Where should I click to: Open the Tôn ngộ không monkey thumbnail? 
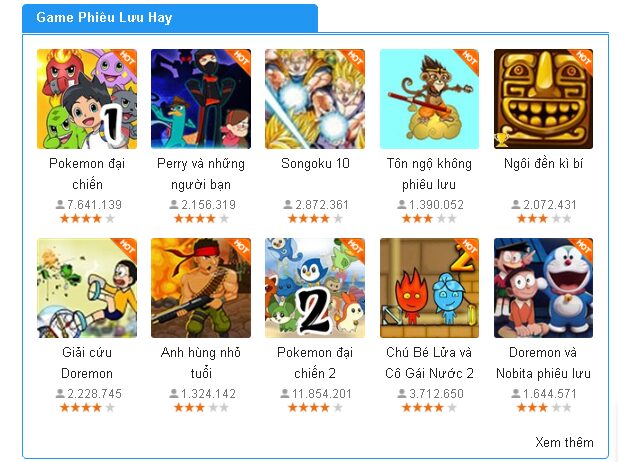click(429, 99)
